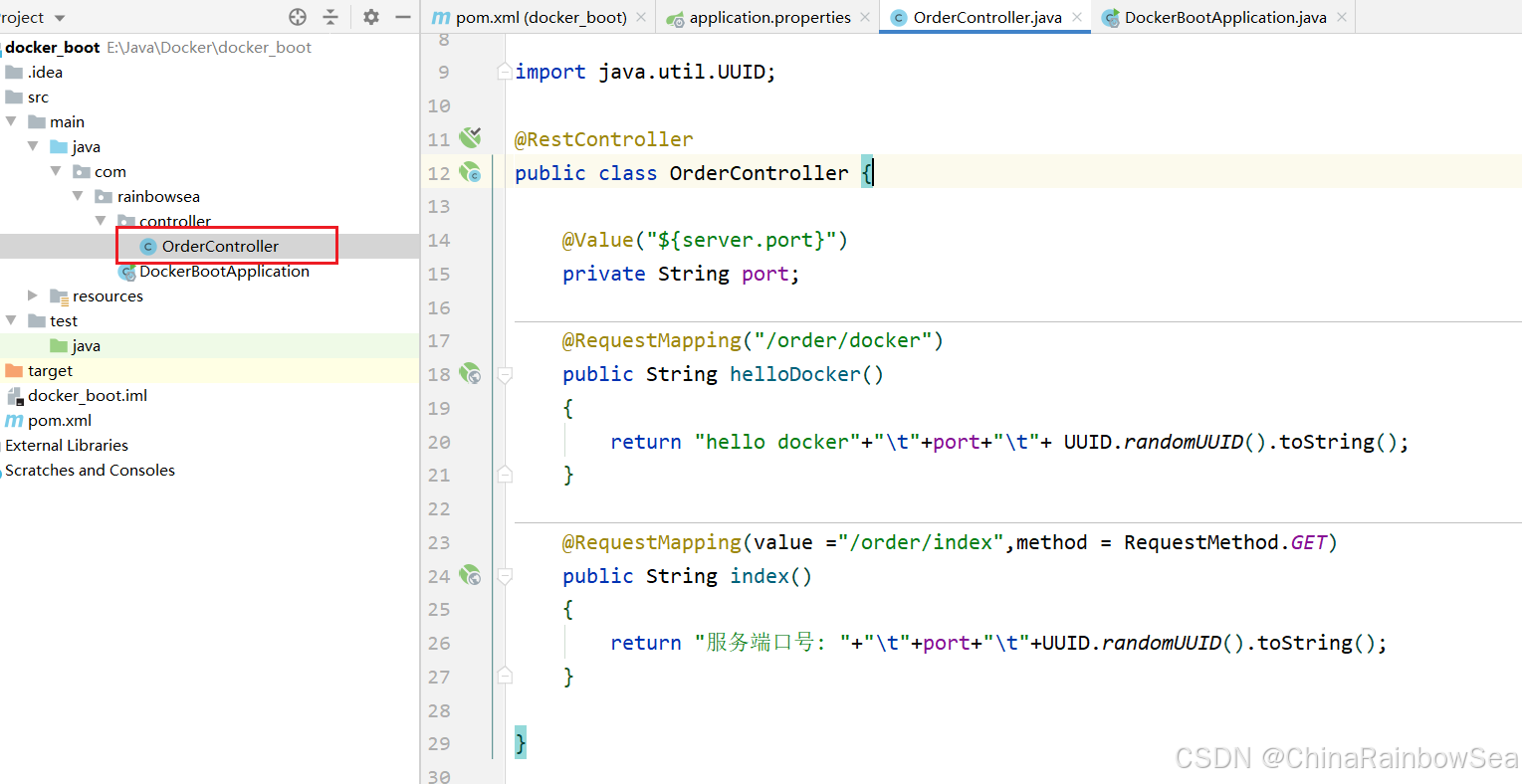Click "/order/index" mapping string
The height and width of the screenshot is (784, 1522).
click(x=922, y=542)
